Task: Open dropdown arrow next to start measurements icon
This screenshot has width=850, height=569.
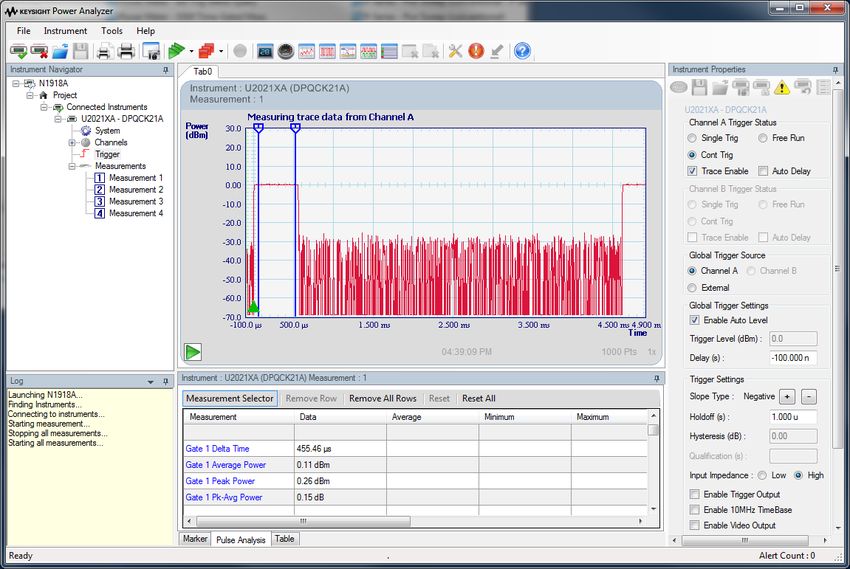Action: [191, 52]
